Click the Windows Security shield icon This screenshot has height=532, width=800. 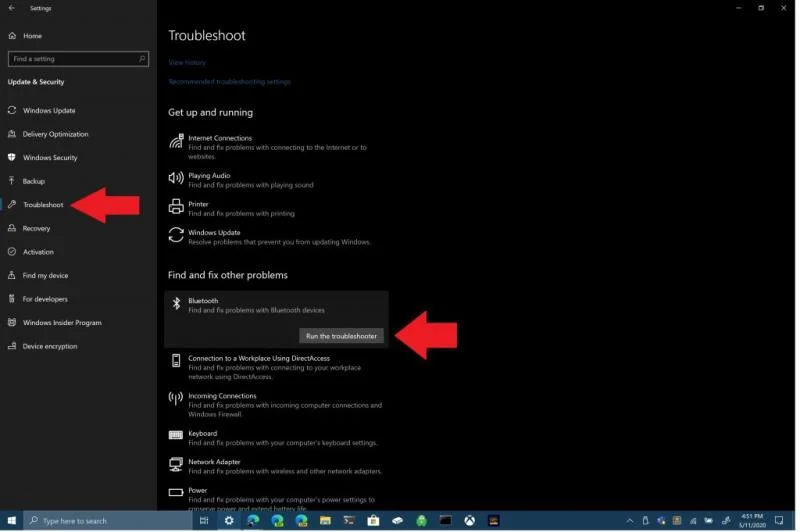pyautogui.click(x=12, y=157)
